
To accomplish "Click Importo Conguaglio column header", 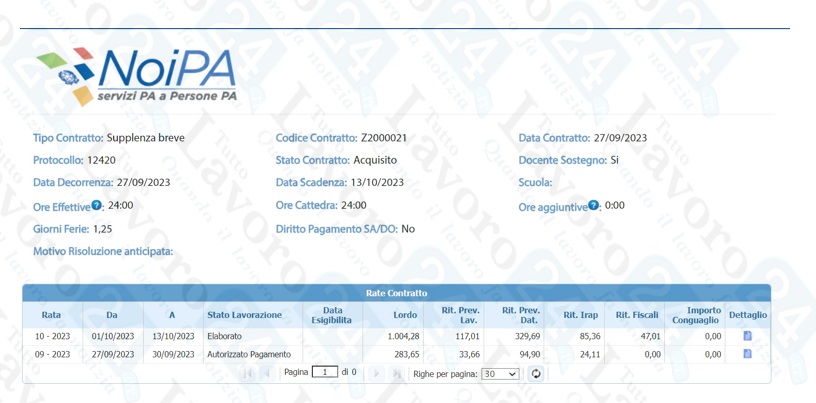I will click(695, 315).
